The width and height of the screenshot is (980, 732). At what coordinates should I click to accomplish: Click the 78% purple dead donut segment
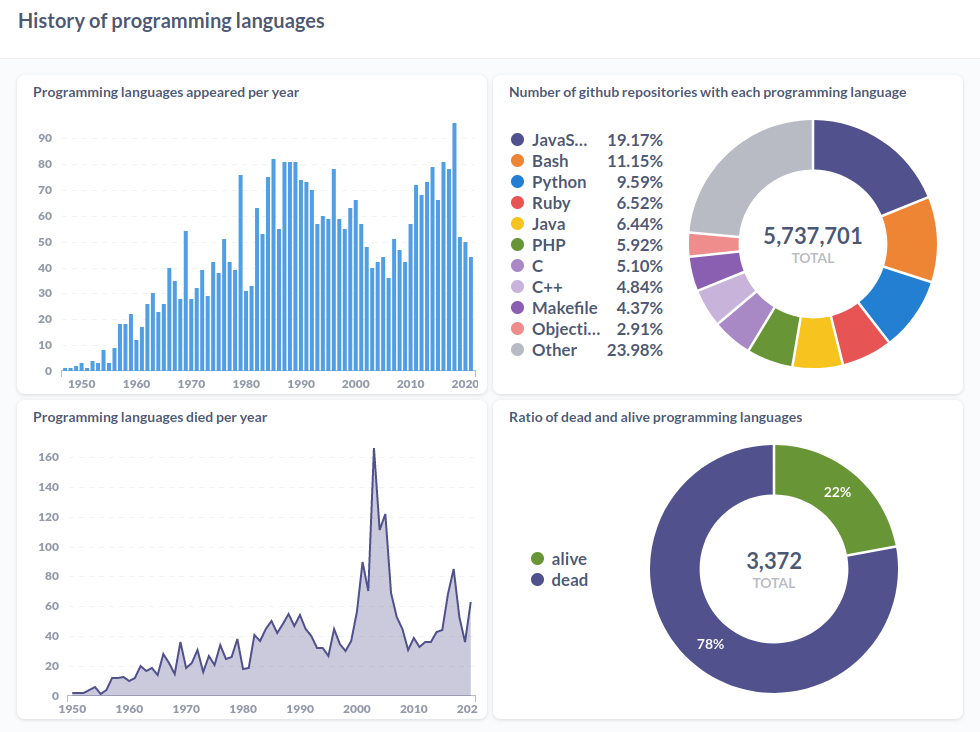(x=711, y=644)
